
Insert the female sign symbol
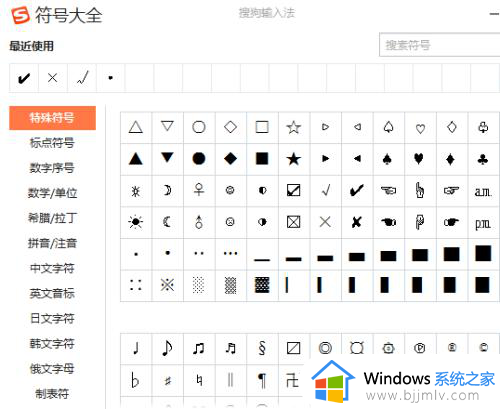[x=199, y=191]
